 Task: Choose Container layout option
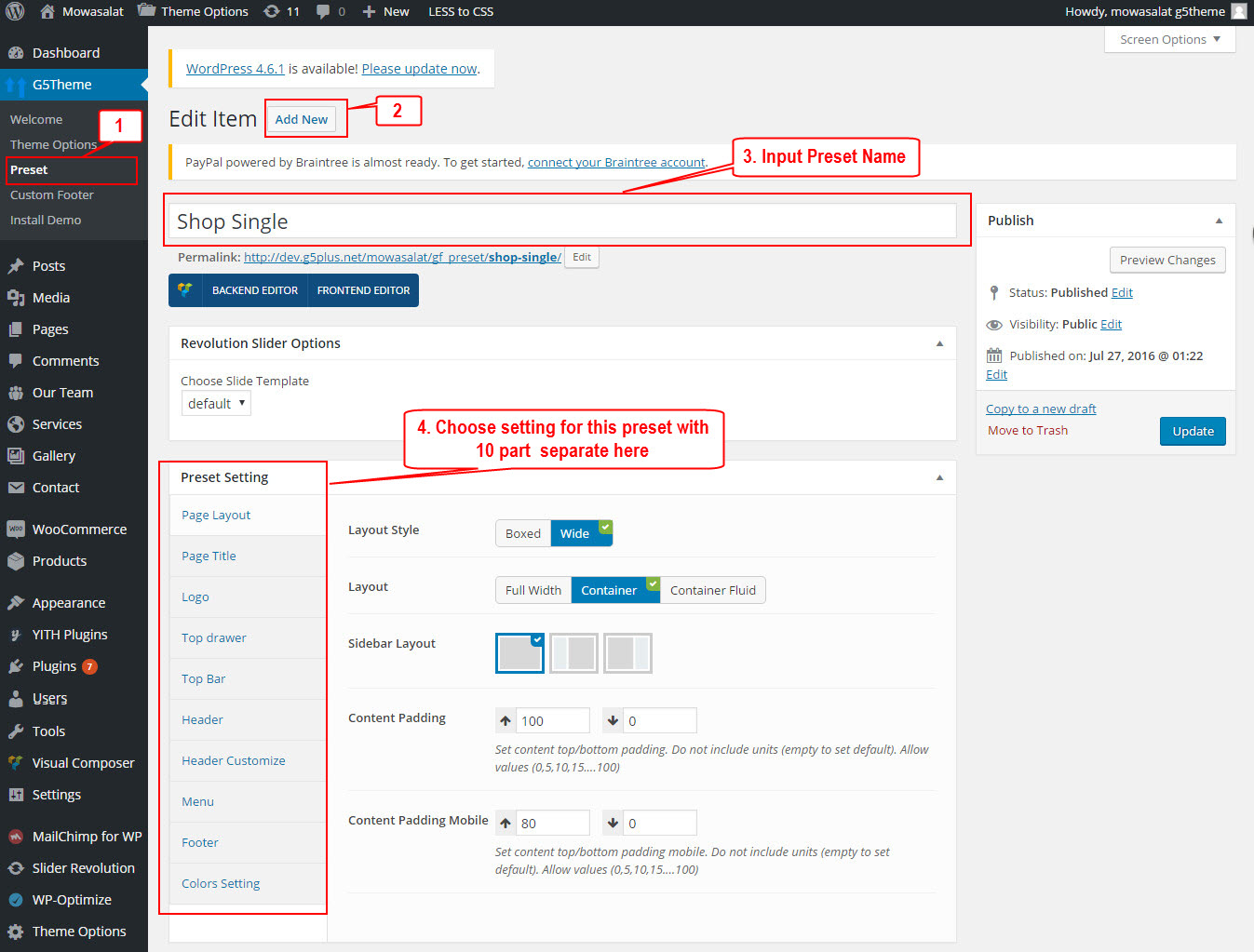[x=615, y=591]
